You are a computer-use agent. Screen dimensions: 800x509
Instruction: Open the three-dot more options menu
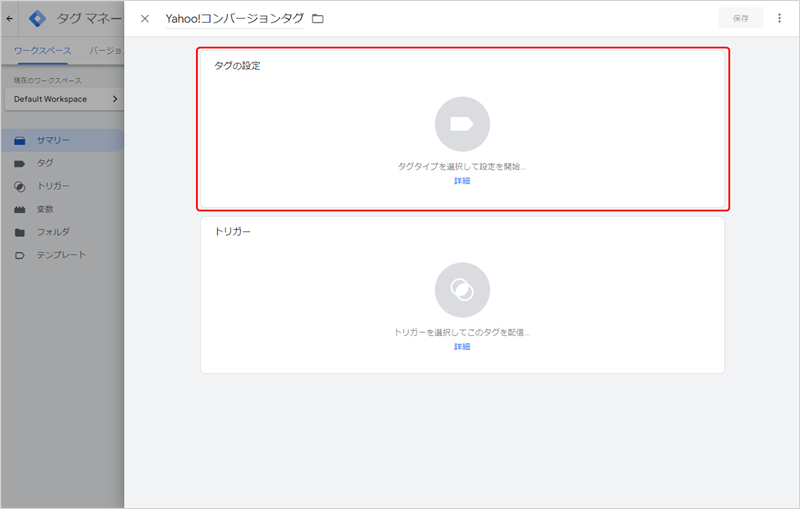coord(779,18)
